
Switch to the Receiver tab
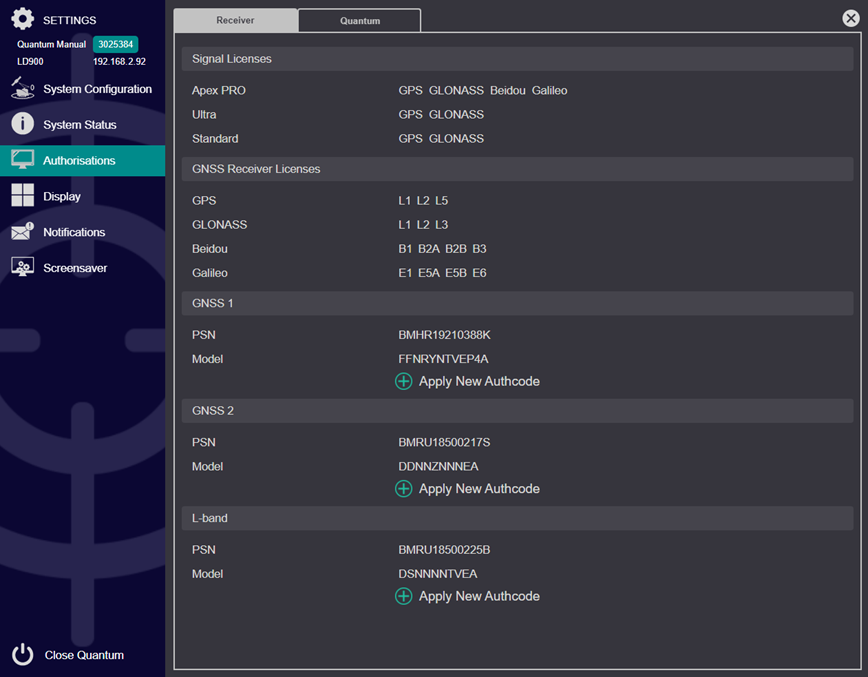coord(235,20)
